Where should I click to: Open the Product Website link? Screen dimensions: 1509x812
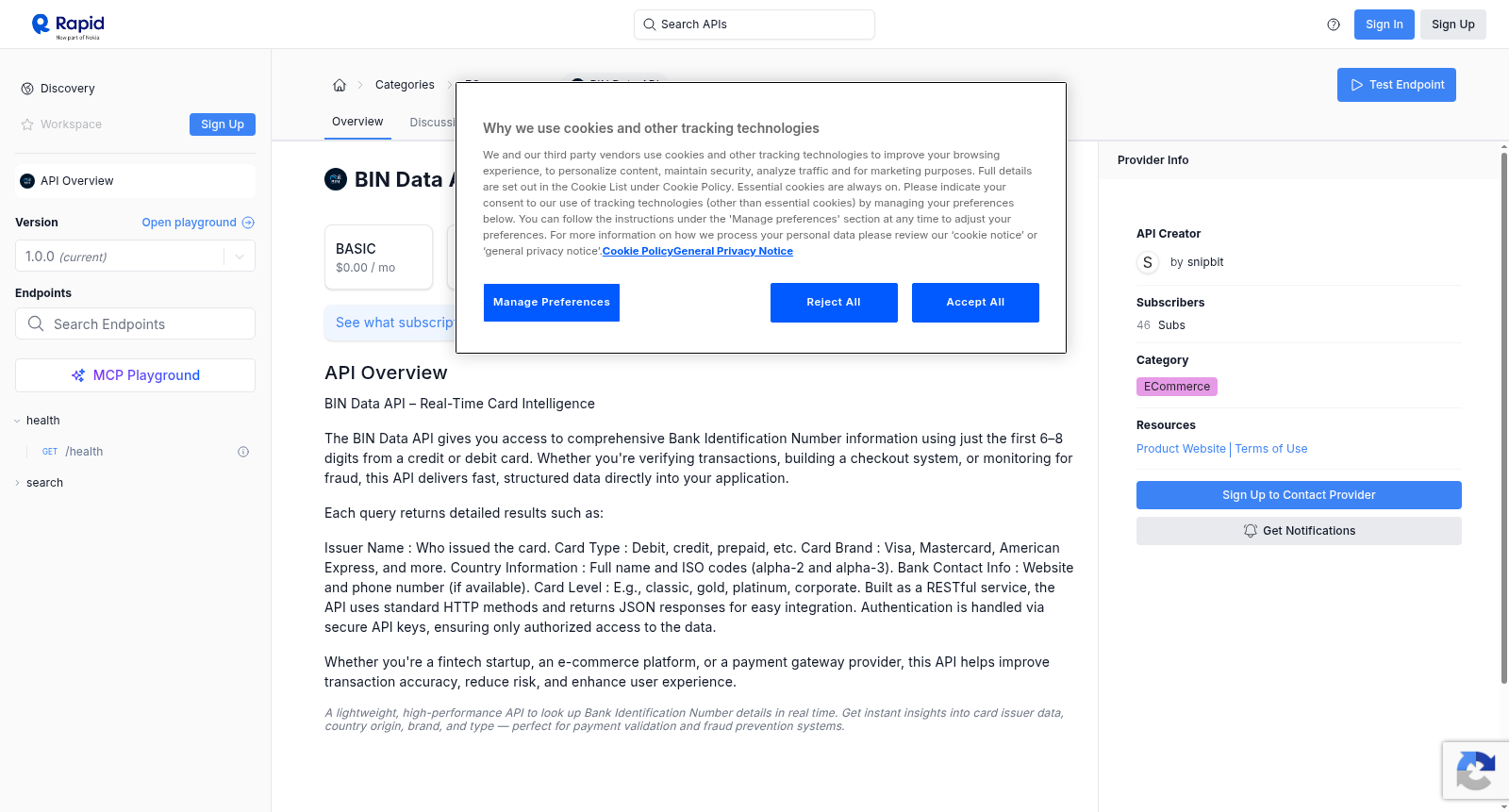pos(1181,449)
